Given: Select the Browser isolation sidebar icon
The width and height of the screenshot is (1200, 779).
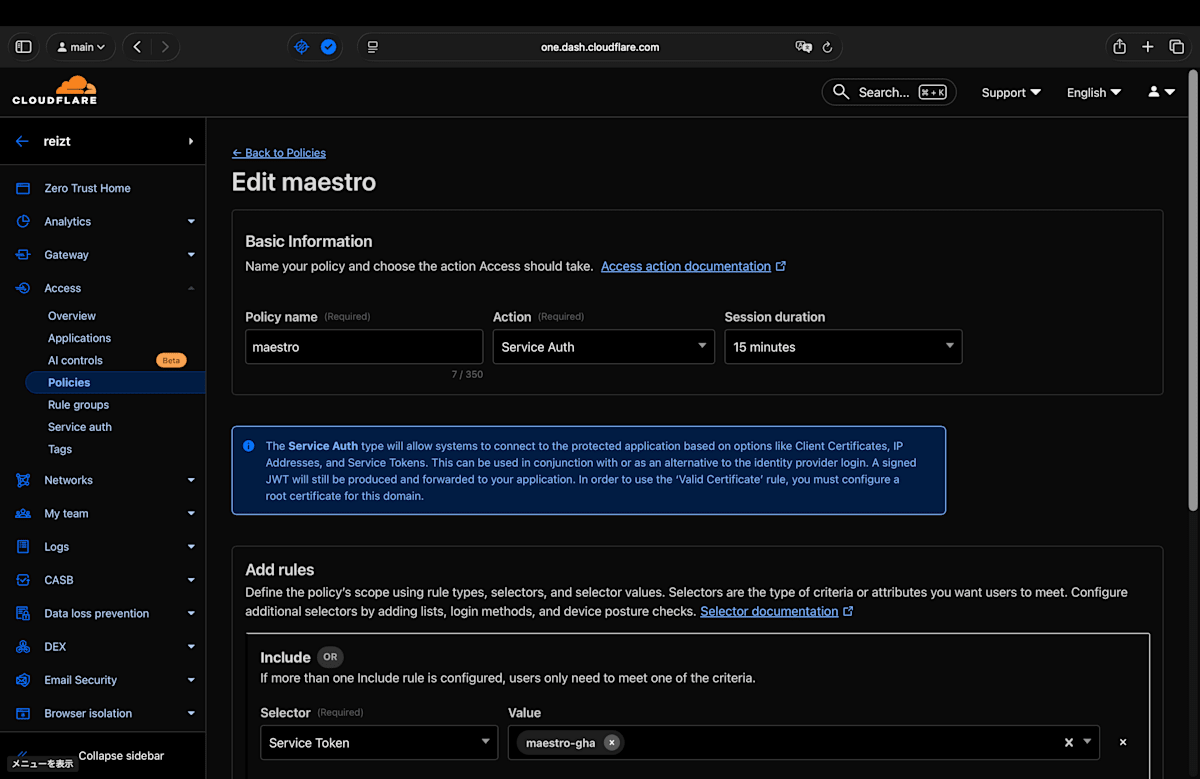Looking at the screenshot, I should tap(22, 713).
